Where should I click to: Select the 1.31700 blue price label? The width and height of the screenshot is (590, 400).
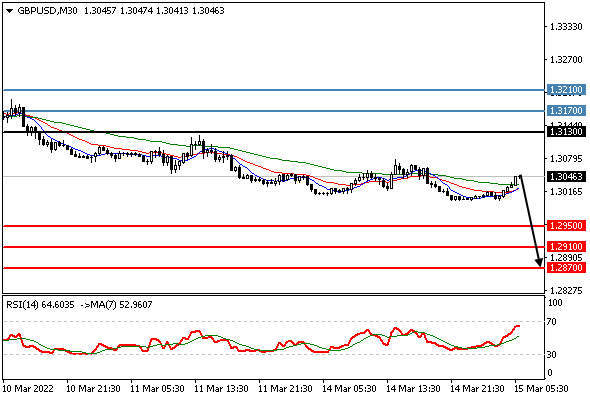[566, 111]
